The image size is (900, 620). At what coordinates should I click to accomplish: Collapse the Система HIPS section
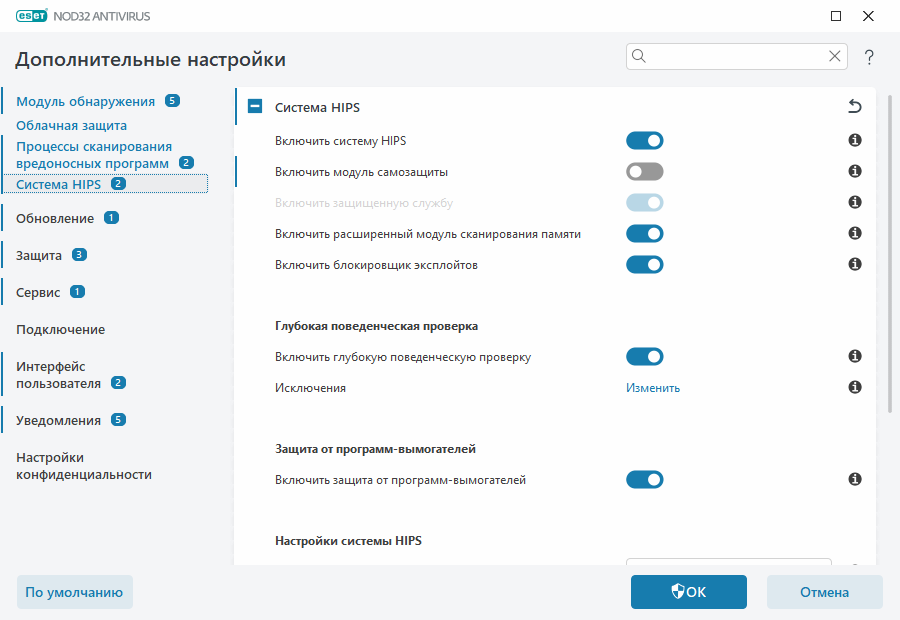[255, 107]
